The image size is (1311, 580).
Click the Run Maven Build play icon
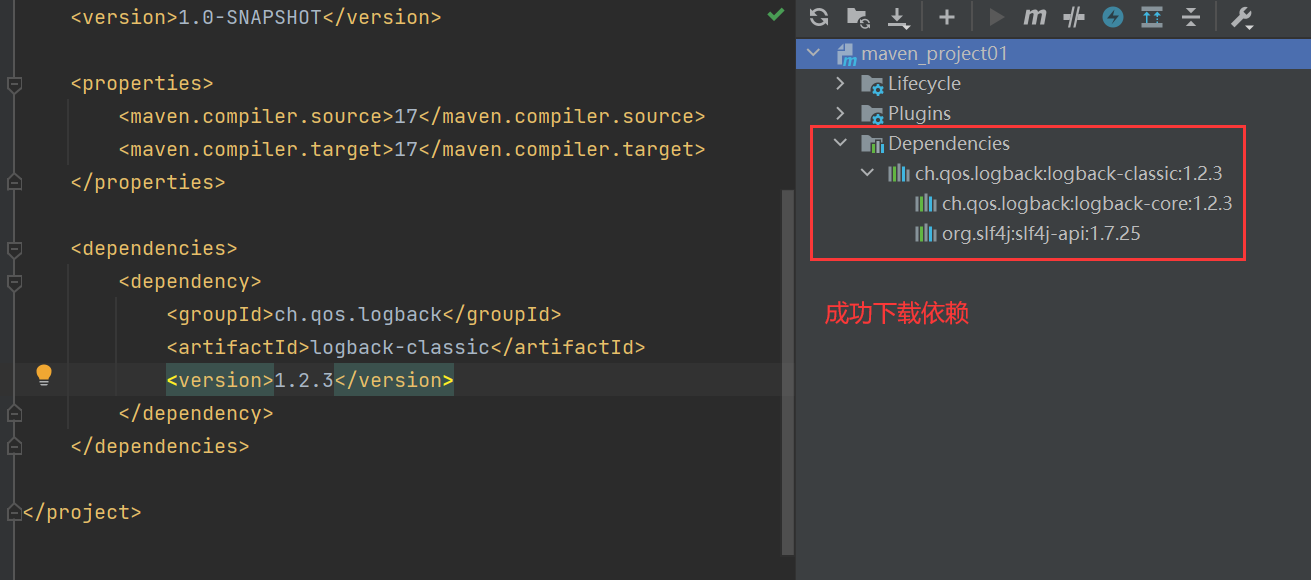pos(996,17)
